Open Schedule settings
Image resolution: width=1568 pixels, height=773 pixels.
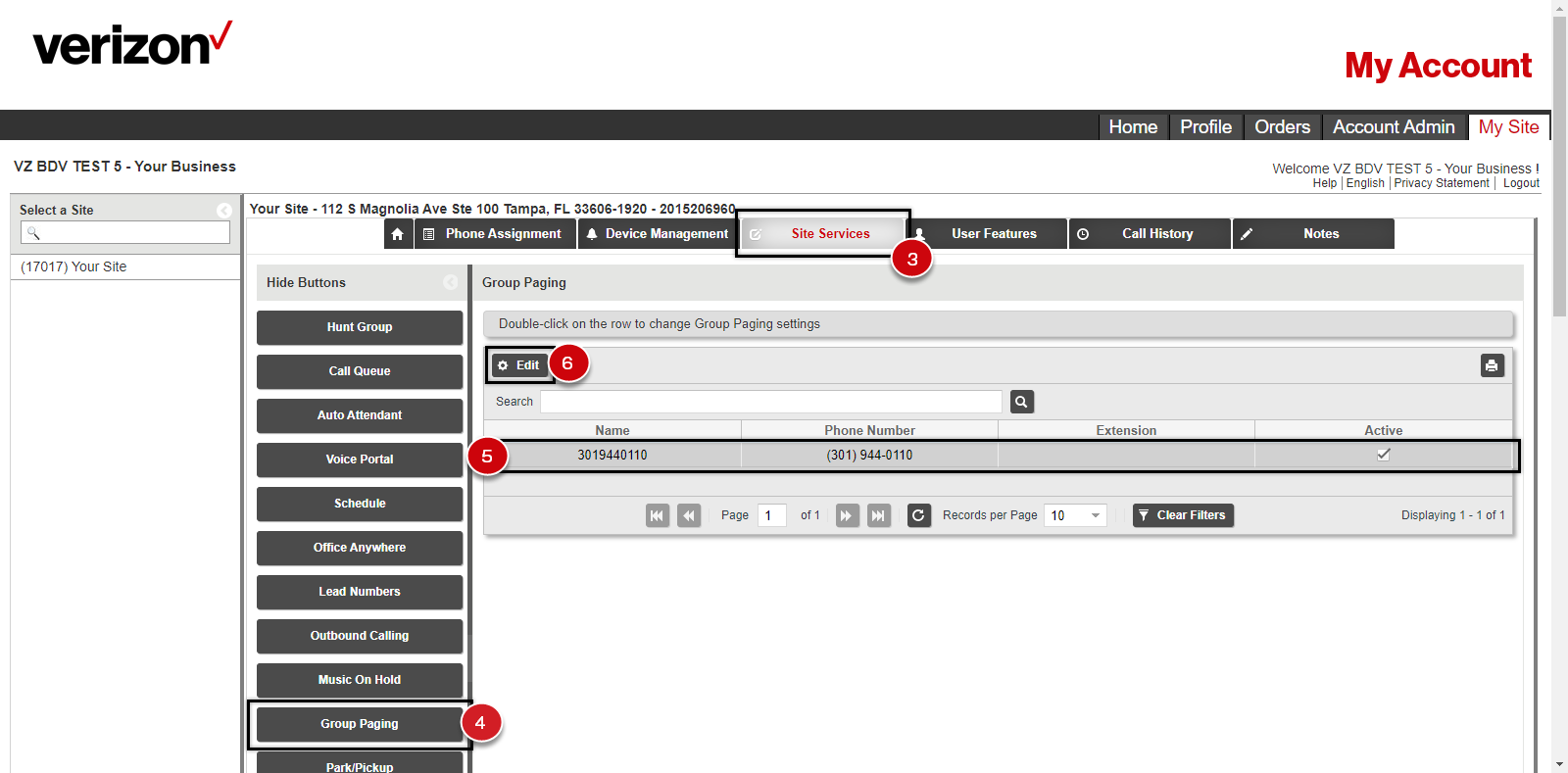tap(360, 504)
